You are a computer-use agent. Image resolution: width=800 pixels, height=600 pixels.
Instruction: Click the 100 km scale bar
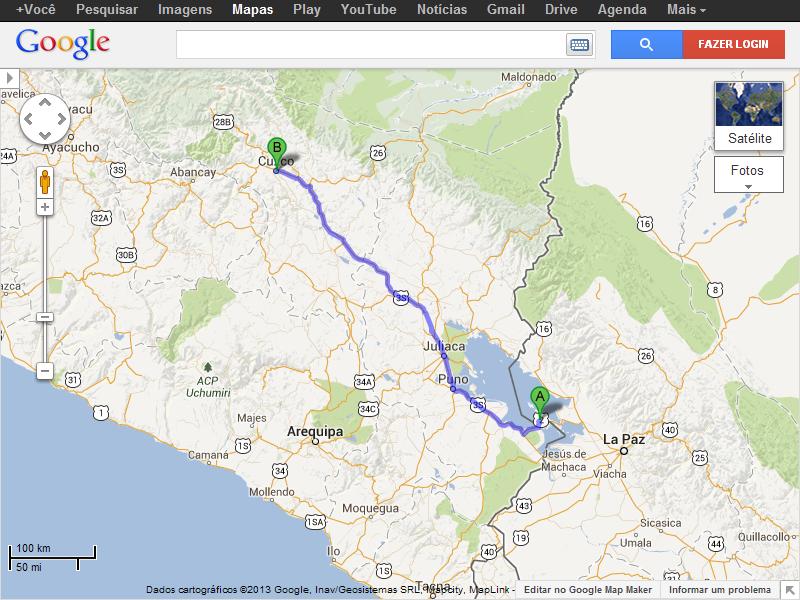click(52, 558)
